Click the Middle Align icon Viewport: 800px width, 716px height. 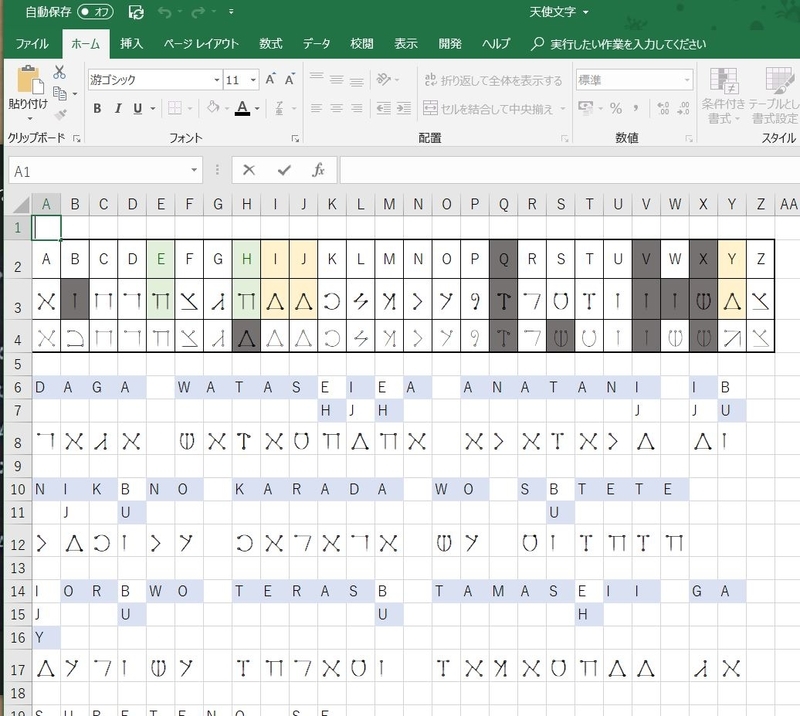click(x=336, y=79)
